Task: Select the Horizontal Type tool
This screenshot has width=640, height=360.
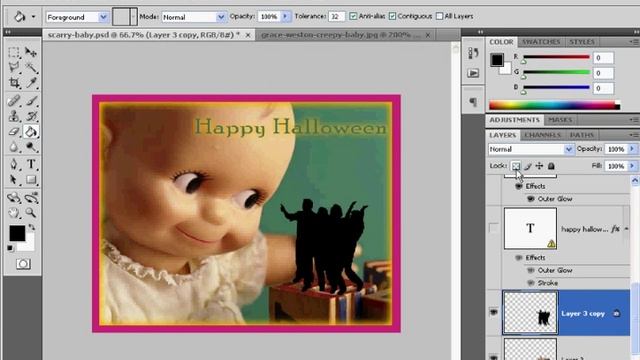Action: (x=31, y=164)
